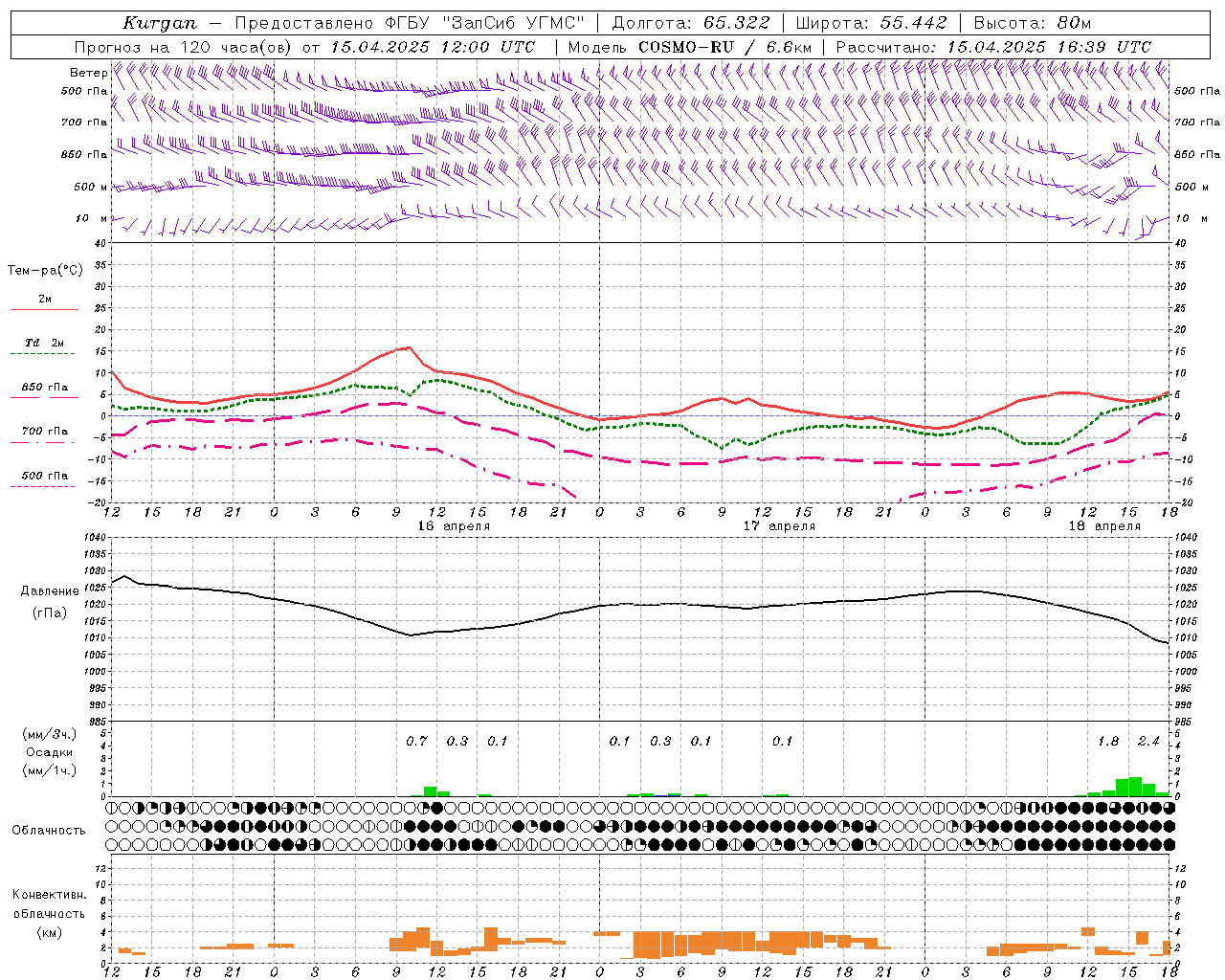
Task: Click the 18 апреля date label
Action: [x=1104, y=526]
